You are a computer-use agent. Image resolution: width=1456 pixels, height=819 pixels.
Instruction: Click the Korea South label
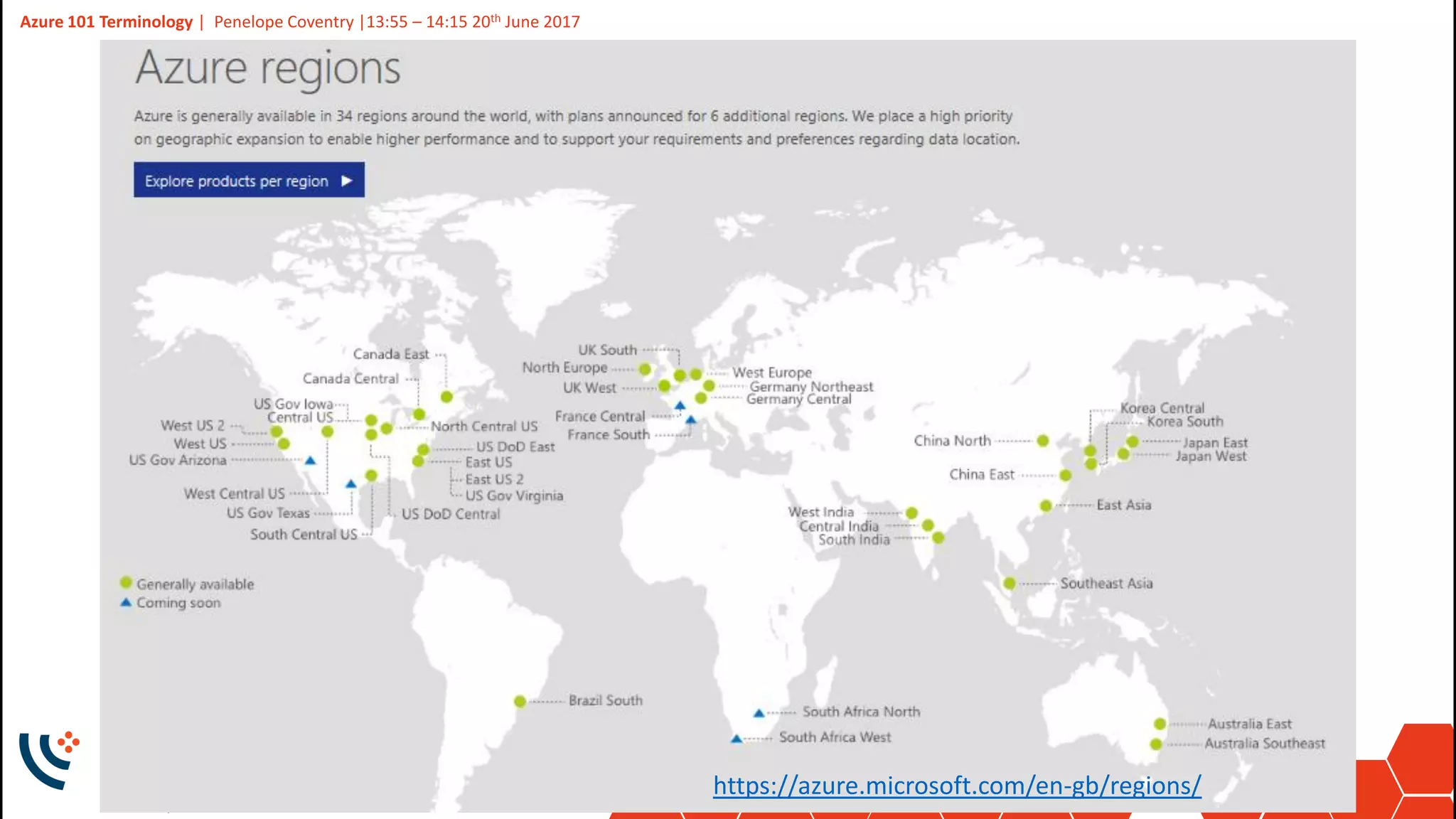(1185, 422)
